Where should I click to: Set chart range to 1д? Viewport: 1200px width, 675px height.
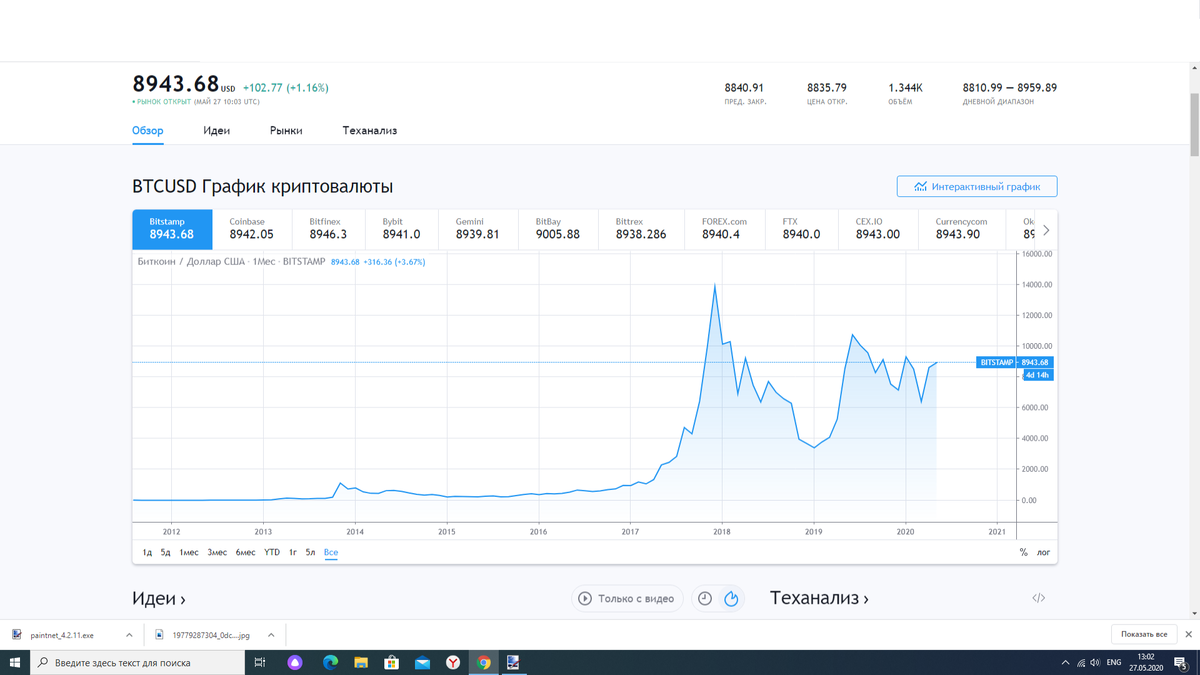point(147,552)
